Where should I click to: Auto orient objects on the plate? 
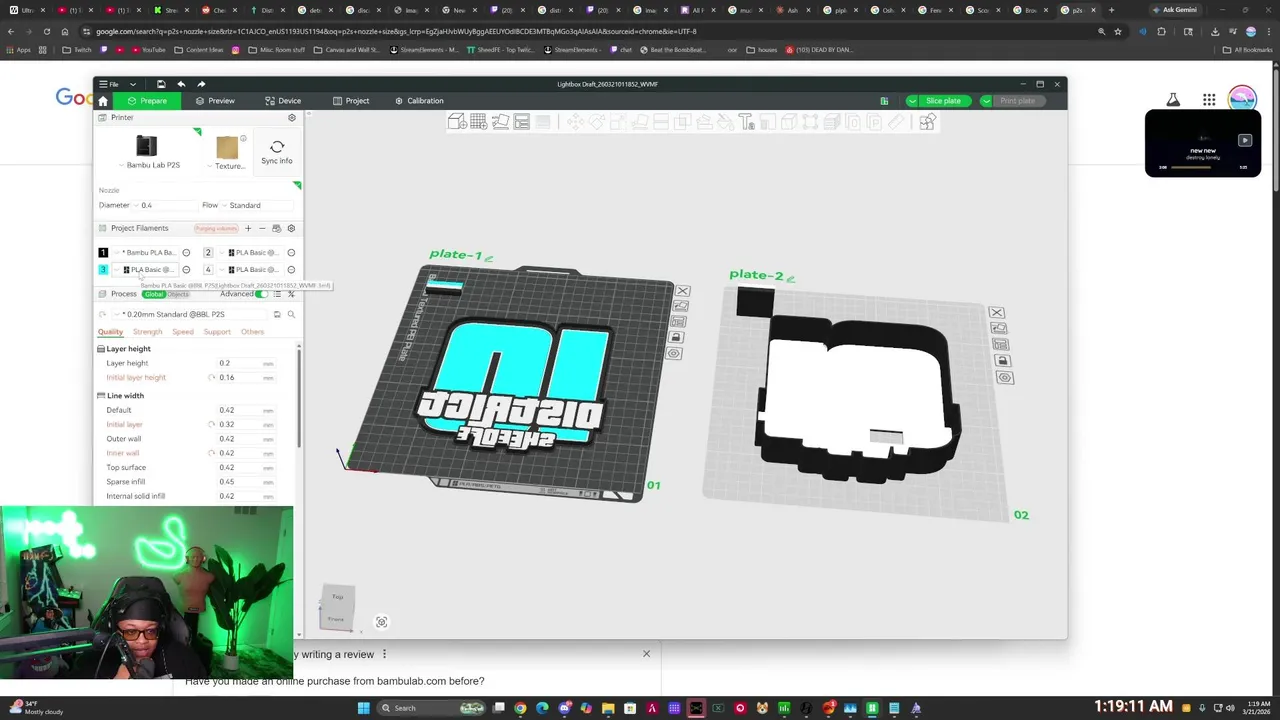click(500, 122)
